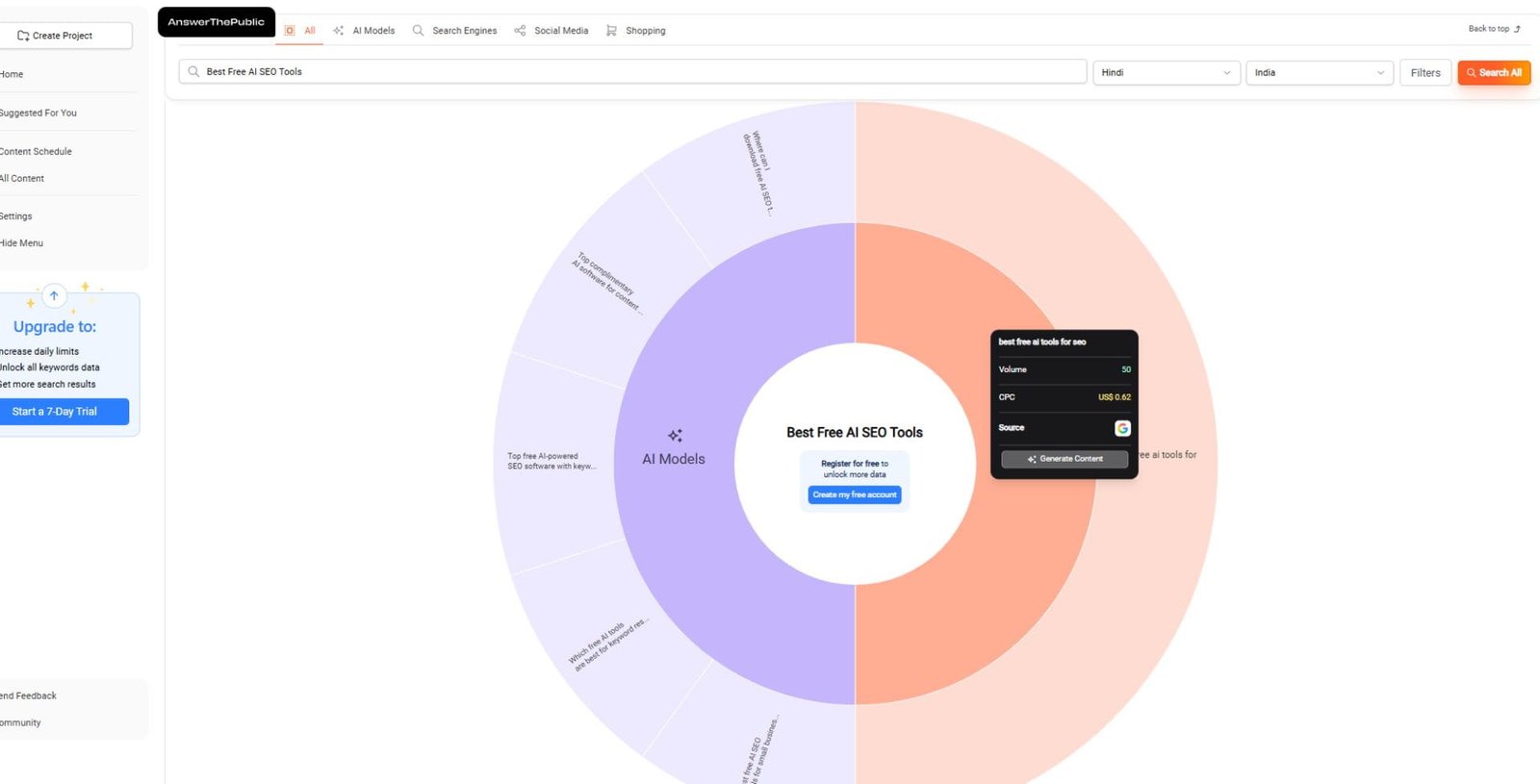Click the Volume value 50 in the tooltip
The width and height of the screenshot is (1540, 784).
(1126, 369)
